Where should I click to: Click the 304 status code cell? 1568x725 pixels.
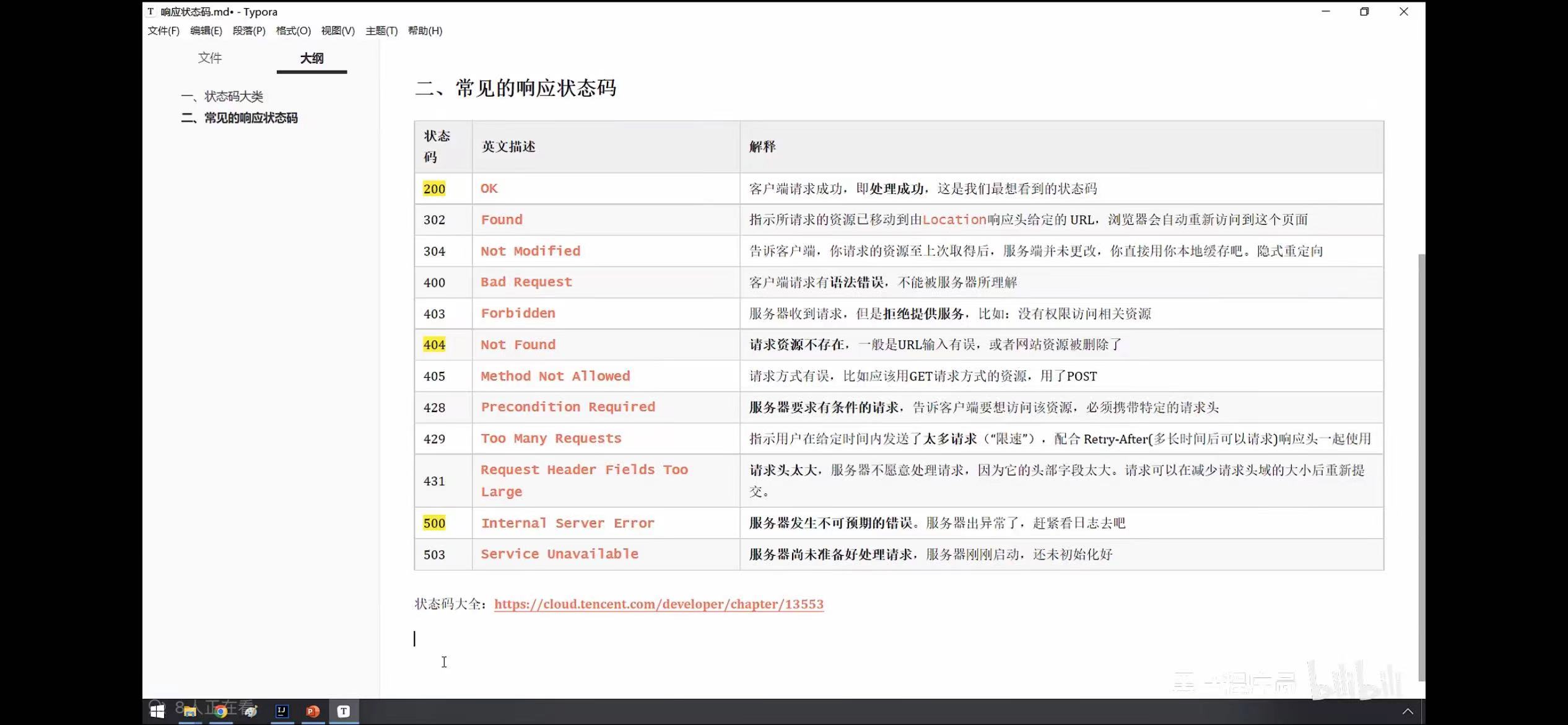[x=443, y=251]
